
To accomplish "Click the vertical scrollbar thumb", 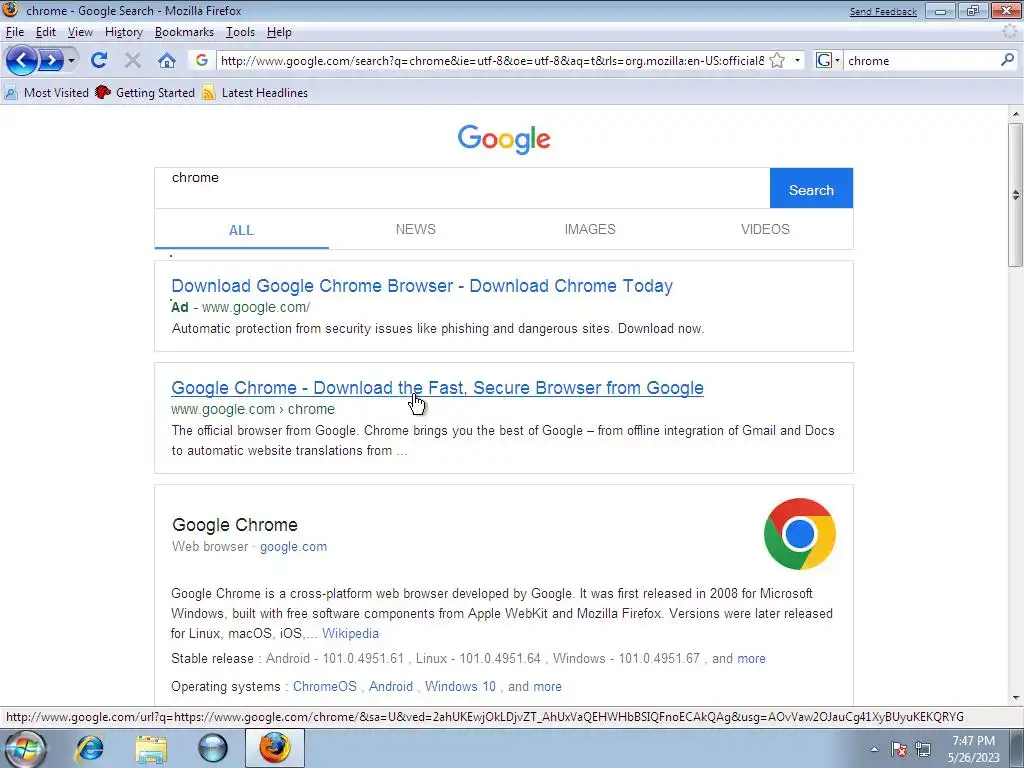I will click(1015, 195).
